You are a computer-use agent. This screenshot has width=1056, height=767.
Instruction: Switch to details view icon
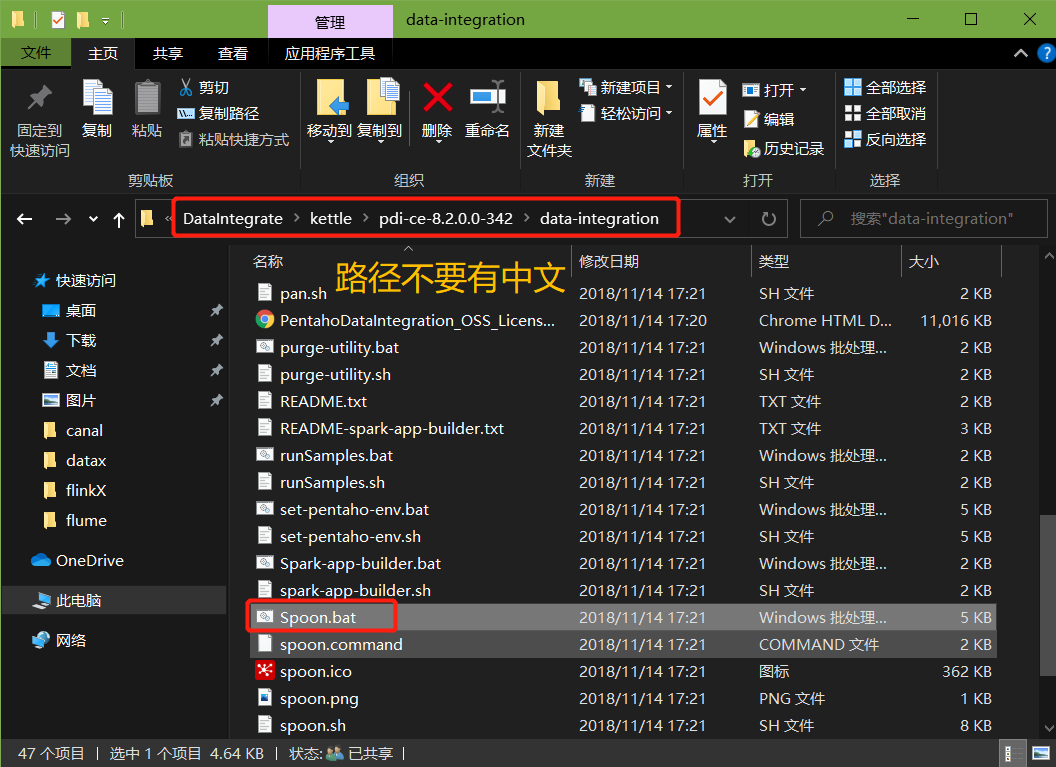tap(1011, 754)
